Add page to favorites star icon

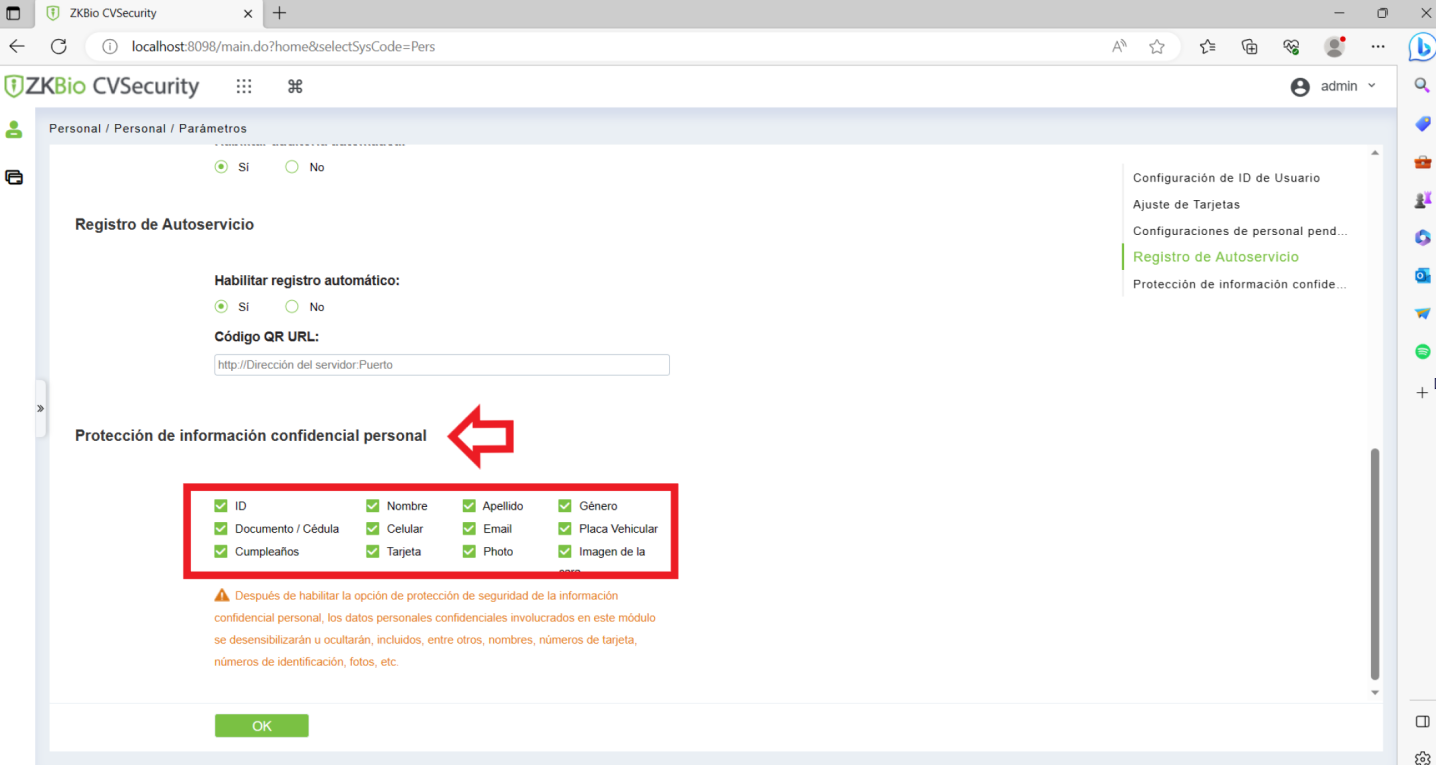(x=1157, y=46)
